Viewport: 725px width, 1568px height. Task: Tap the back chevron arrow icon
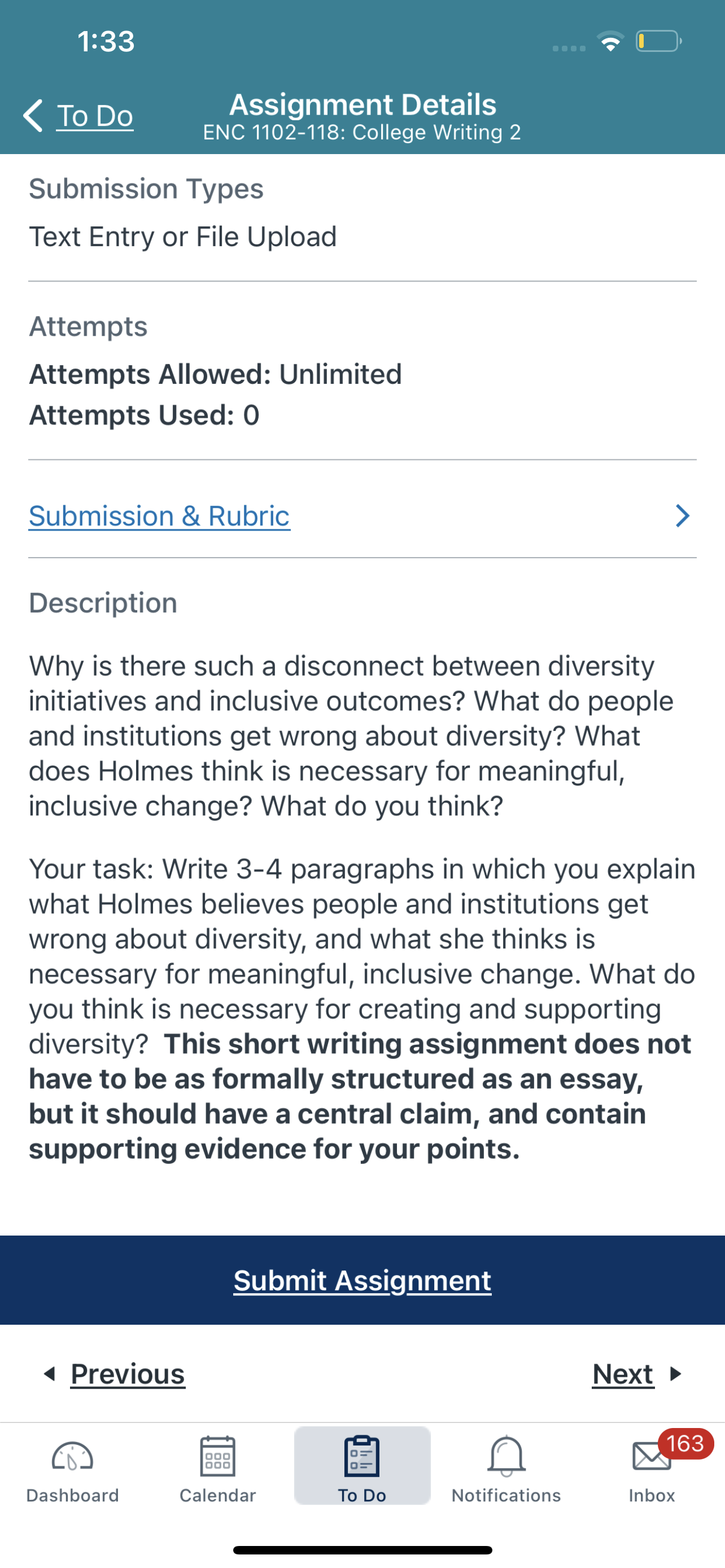pyautogui.click(x=33, y=115)
